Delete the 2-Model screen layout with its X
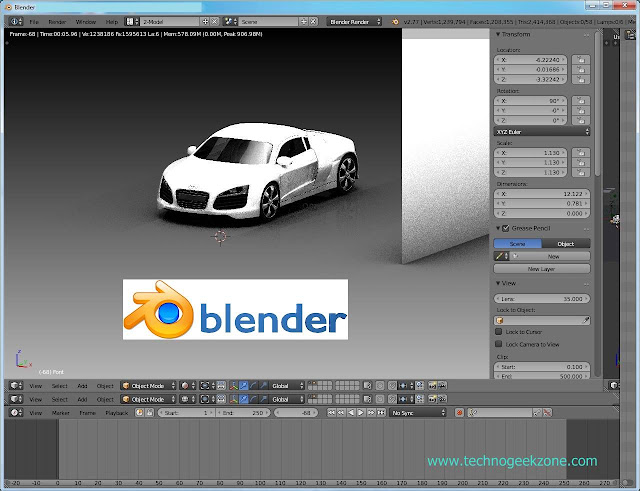The width and height of the screenshot is (640, 491). click(215, 21)
